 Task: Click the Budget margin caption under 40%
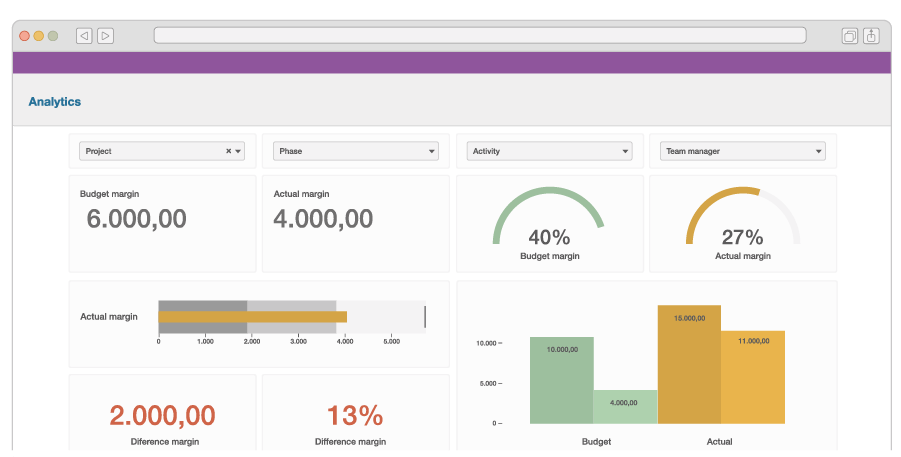coord(550,256)
